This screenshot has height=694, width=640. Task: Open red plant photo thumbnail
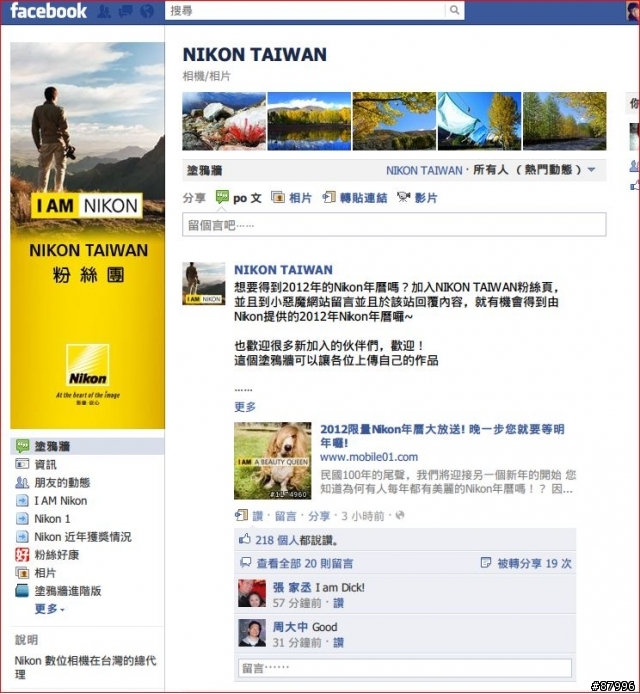[224, 121]
